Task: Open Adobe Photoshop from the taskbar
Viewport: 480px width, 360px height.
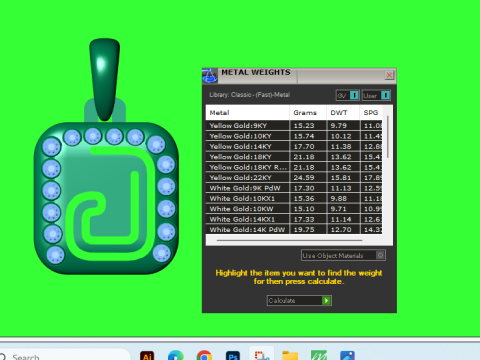Action: tap(233, 355)
